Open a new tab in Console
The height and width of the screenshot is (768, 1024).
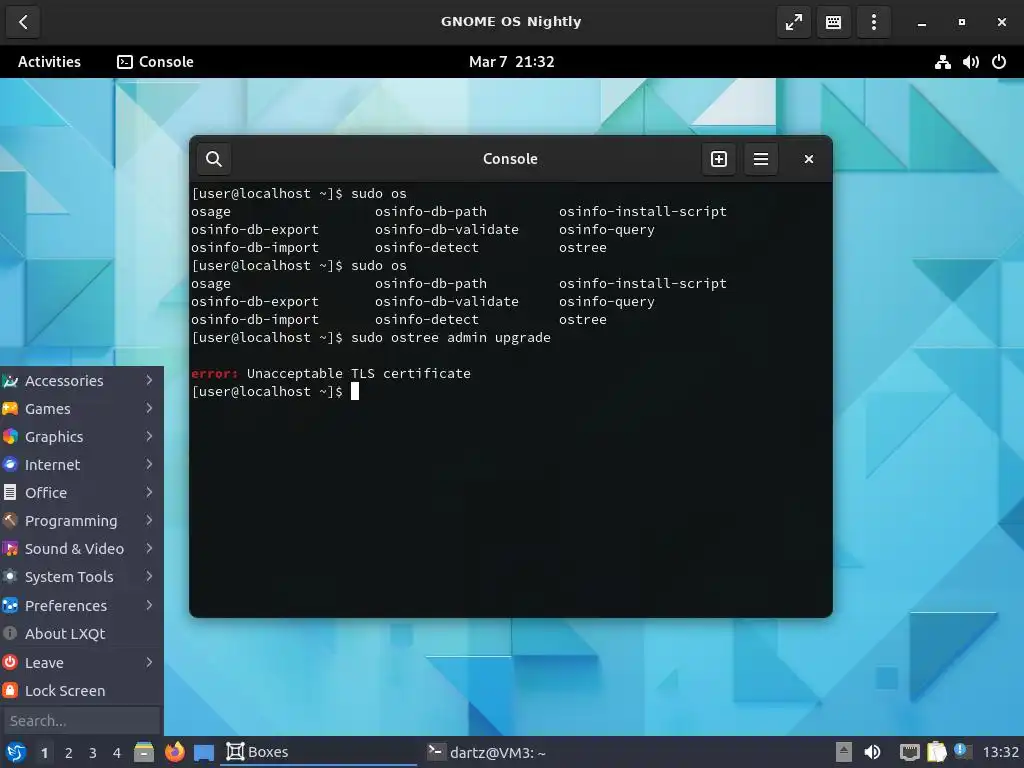[718, 159]
